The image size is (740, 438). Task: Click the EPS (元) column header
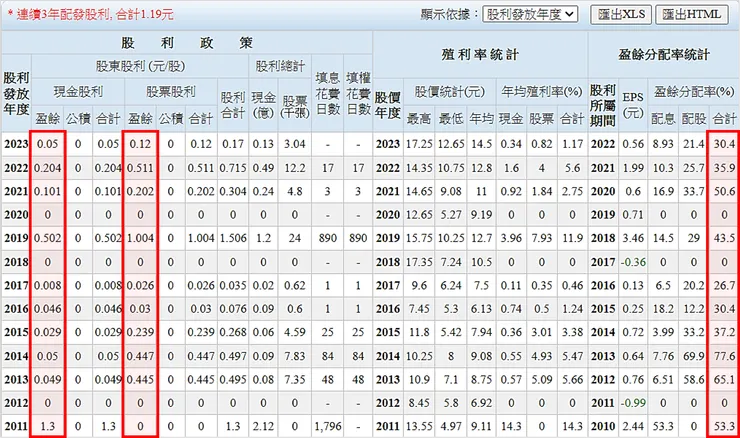[x=633, y=105]
